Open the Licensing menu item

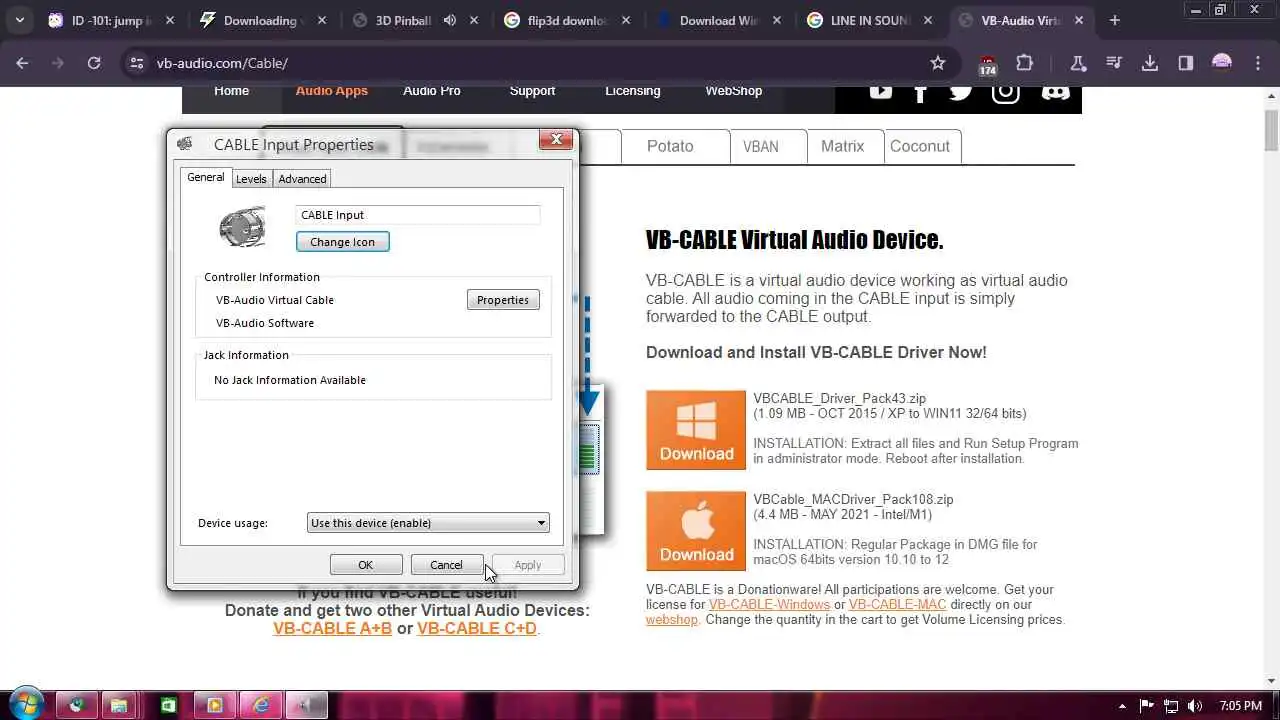(x=633, y=91)
